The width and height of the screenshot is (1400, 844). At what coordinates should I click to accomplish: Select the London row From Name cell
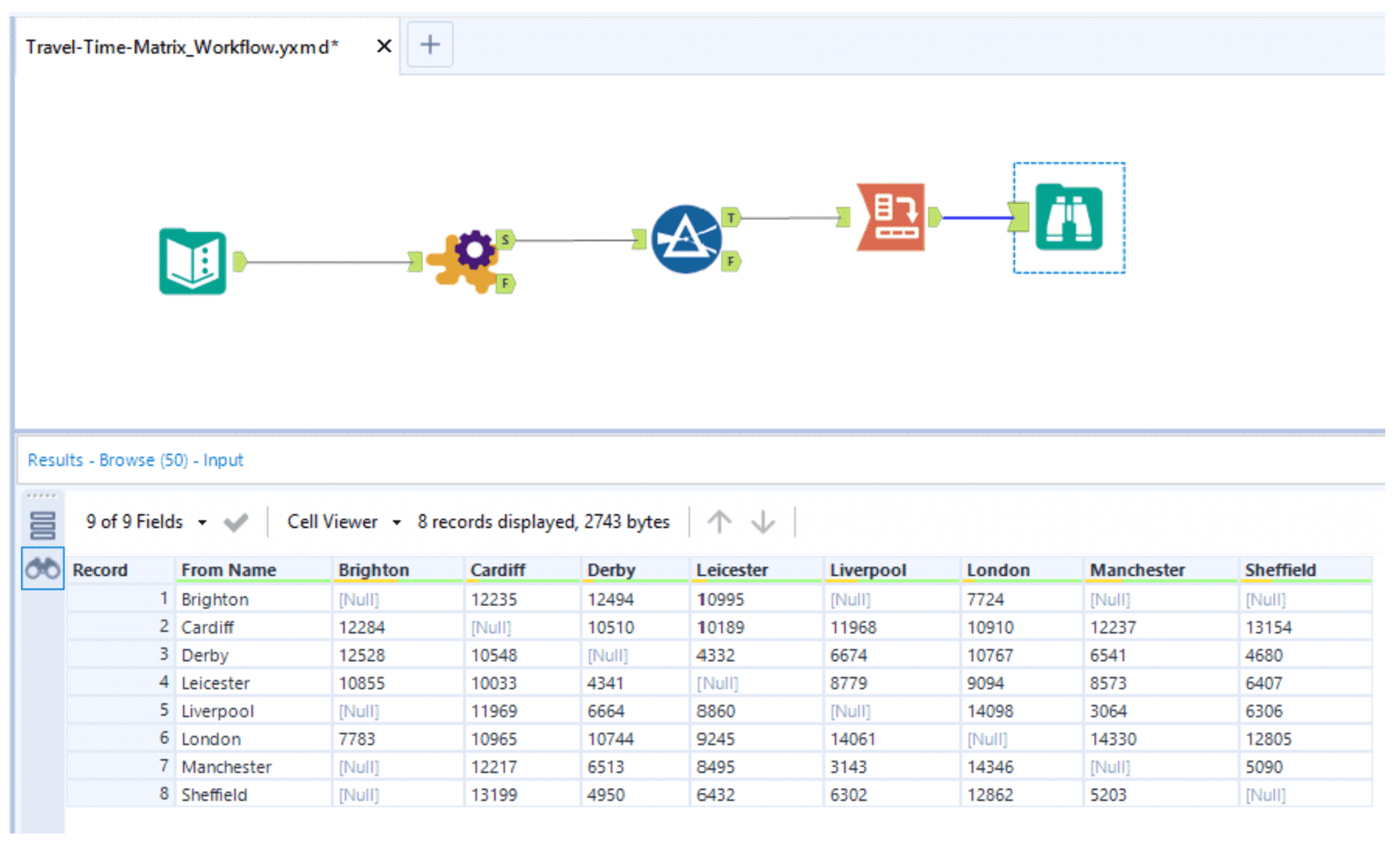pos(211,739)
